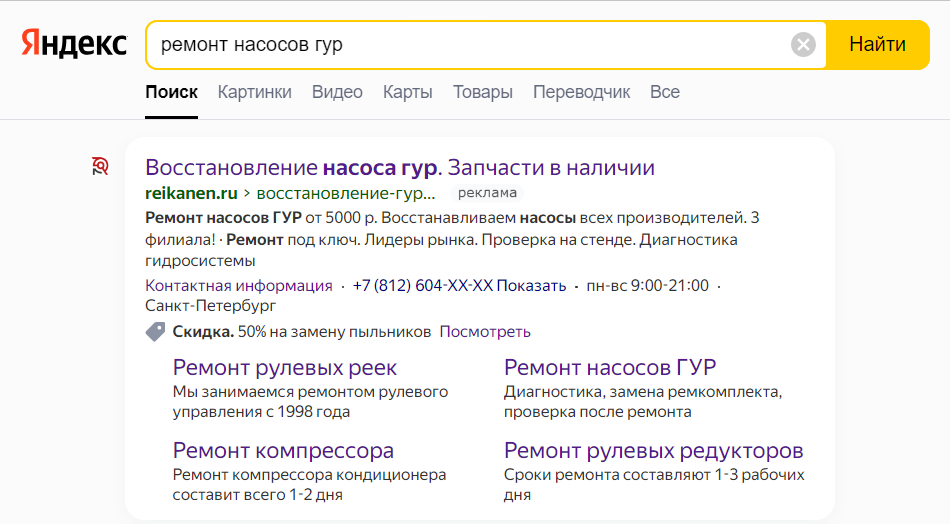Open the Переводчик tab

(581, 92)
